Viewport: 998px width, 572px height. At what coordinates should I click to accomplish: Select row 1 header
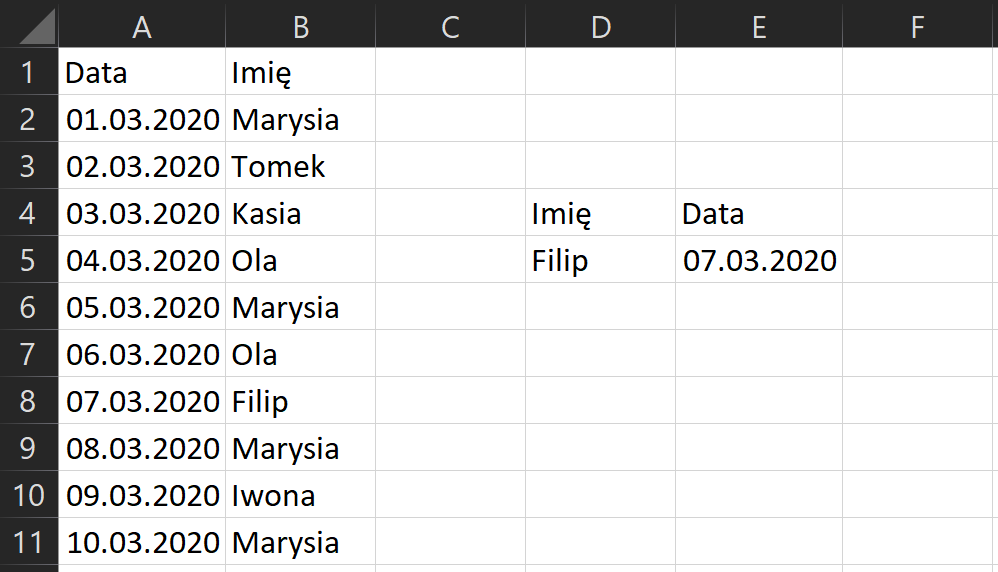[x=28, y=72]
